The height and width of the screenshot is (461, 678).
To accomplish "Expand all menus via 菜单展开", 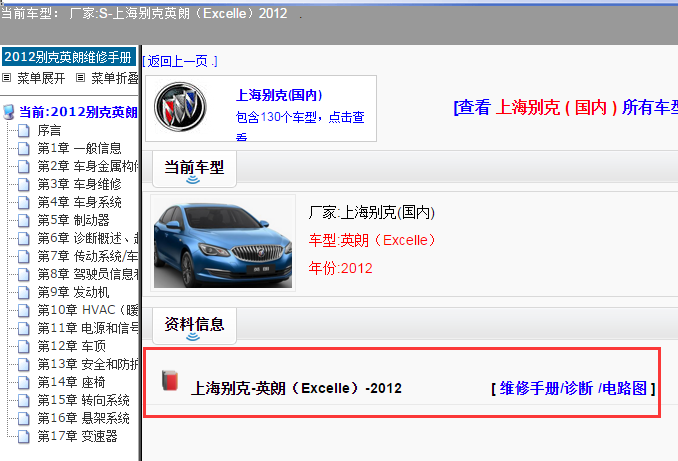I will point(41,78).
